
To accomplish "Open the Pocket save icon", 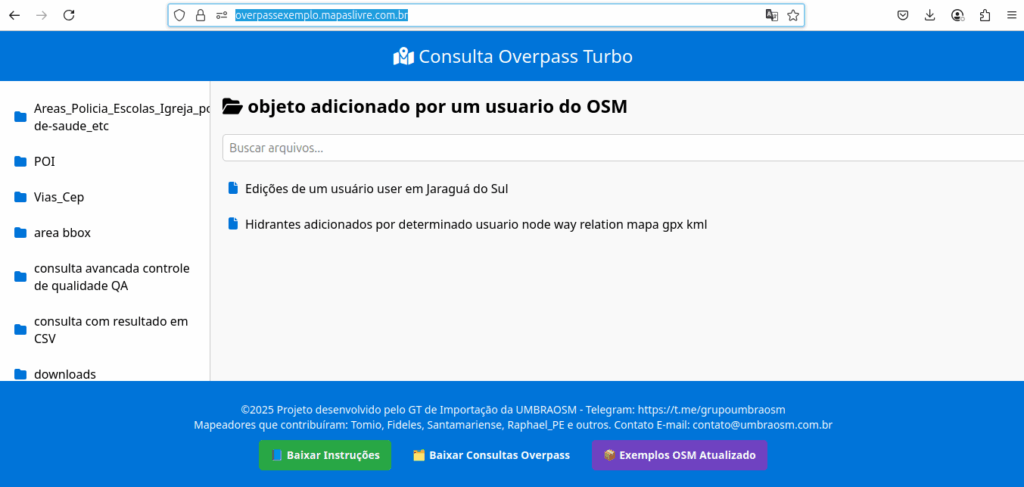I will [903, 16].
